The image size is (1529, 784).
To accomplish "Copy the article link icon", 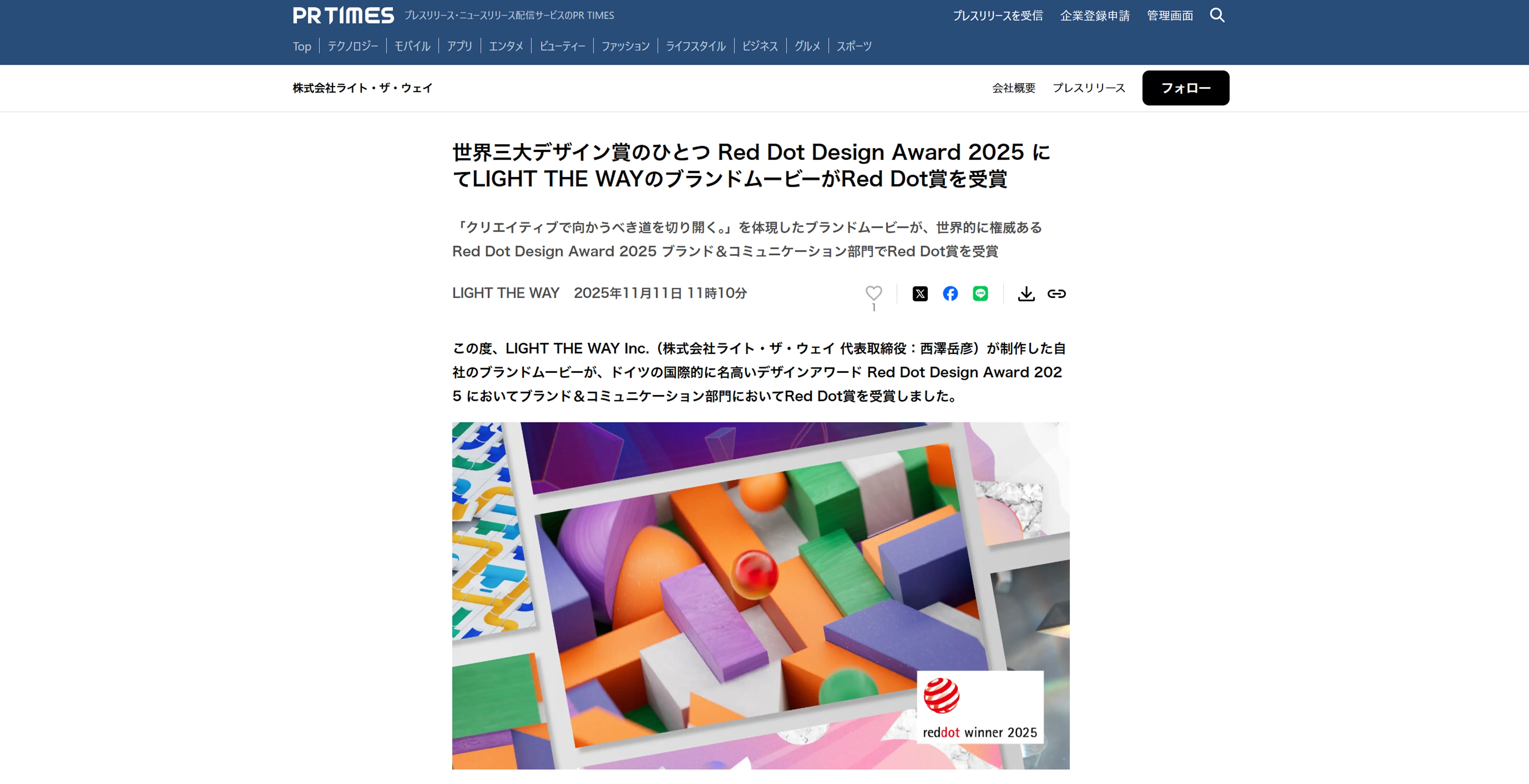I will point(1056,294).
